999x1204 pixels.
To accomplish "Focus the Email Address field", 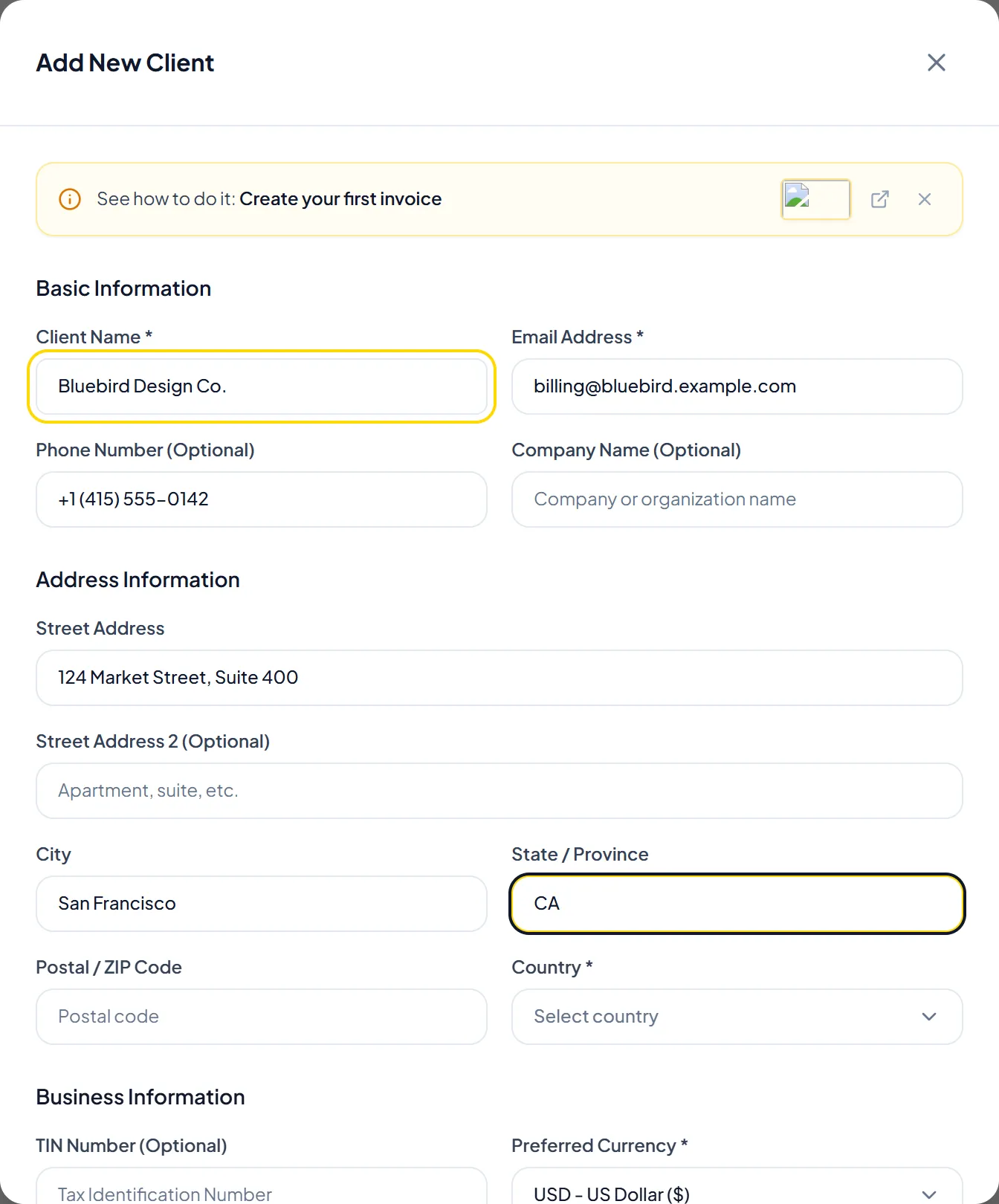I will click(x=737, y=386).
